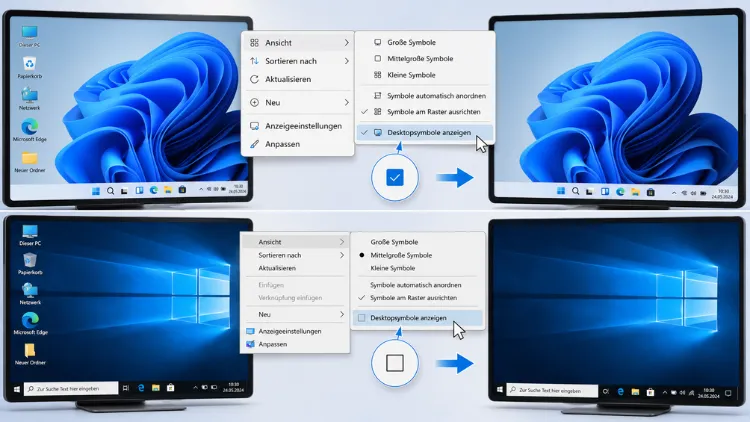Open taskbar clock on Windows 11 screen without desktop icons

pyautogui.click(x=723, y=194)
